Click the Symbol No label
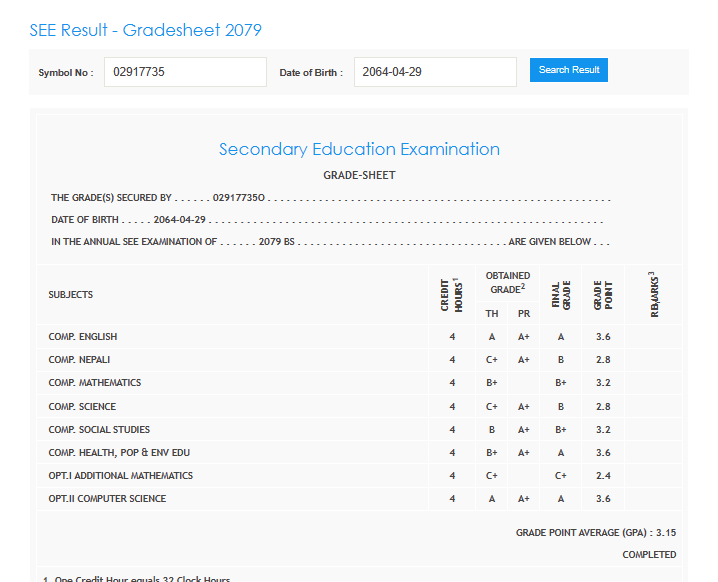 pos(65,73)
